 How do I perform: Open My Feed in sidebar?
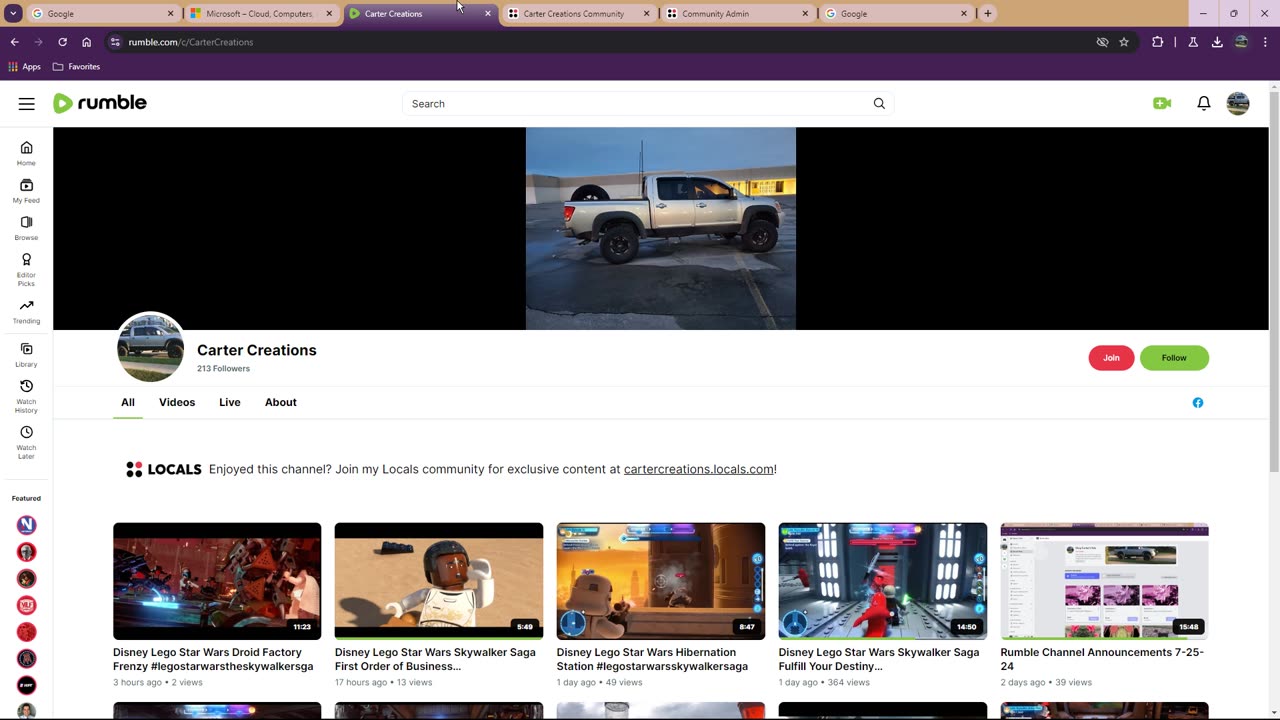point(26,191)
